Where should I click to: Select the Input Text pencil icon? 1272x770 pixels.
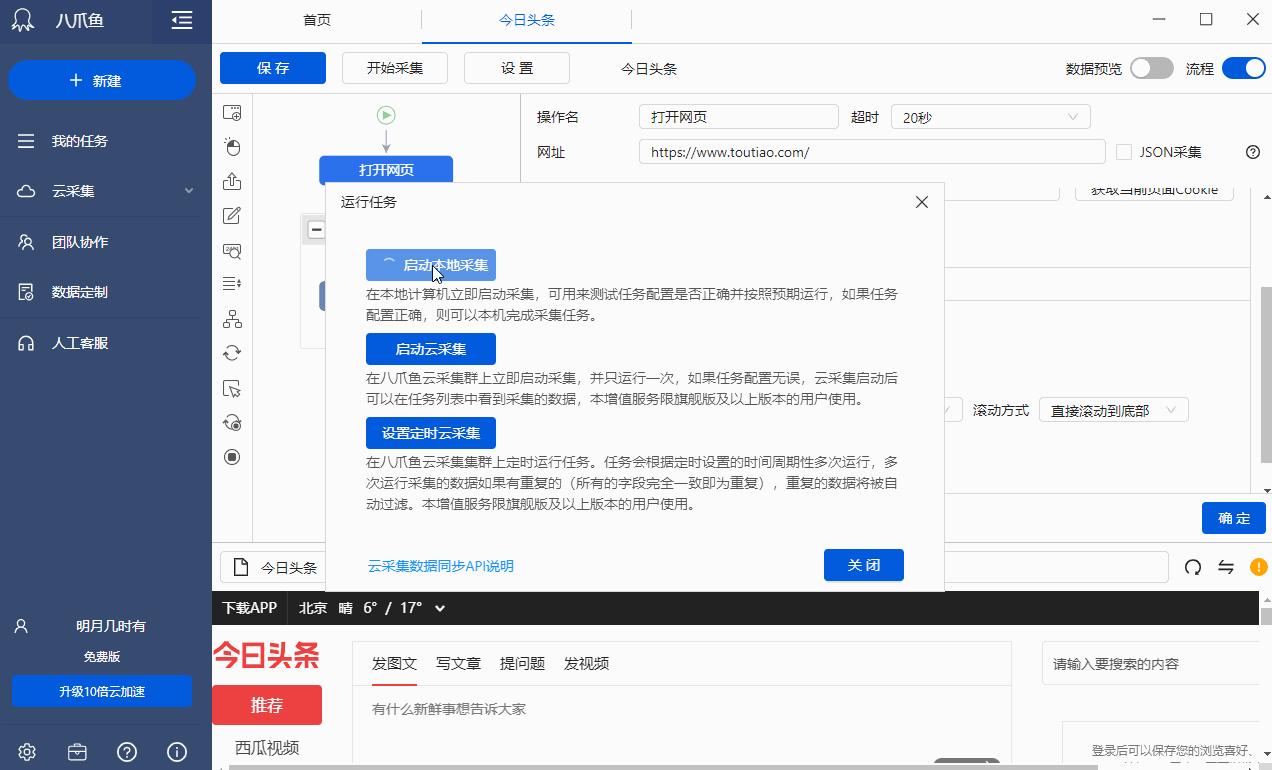pos(232,215)
